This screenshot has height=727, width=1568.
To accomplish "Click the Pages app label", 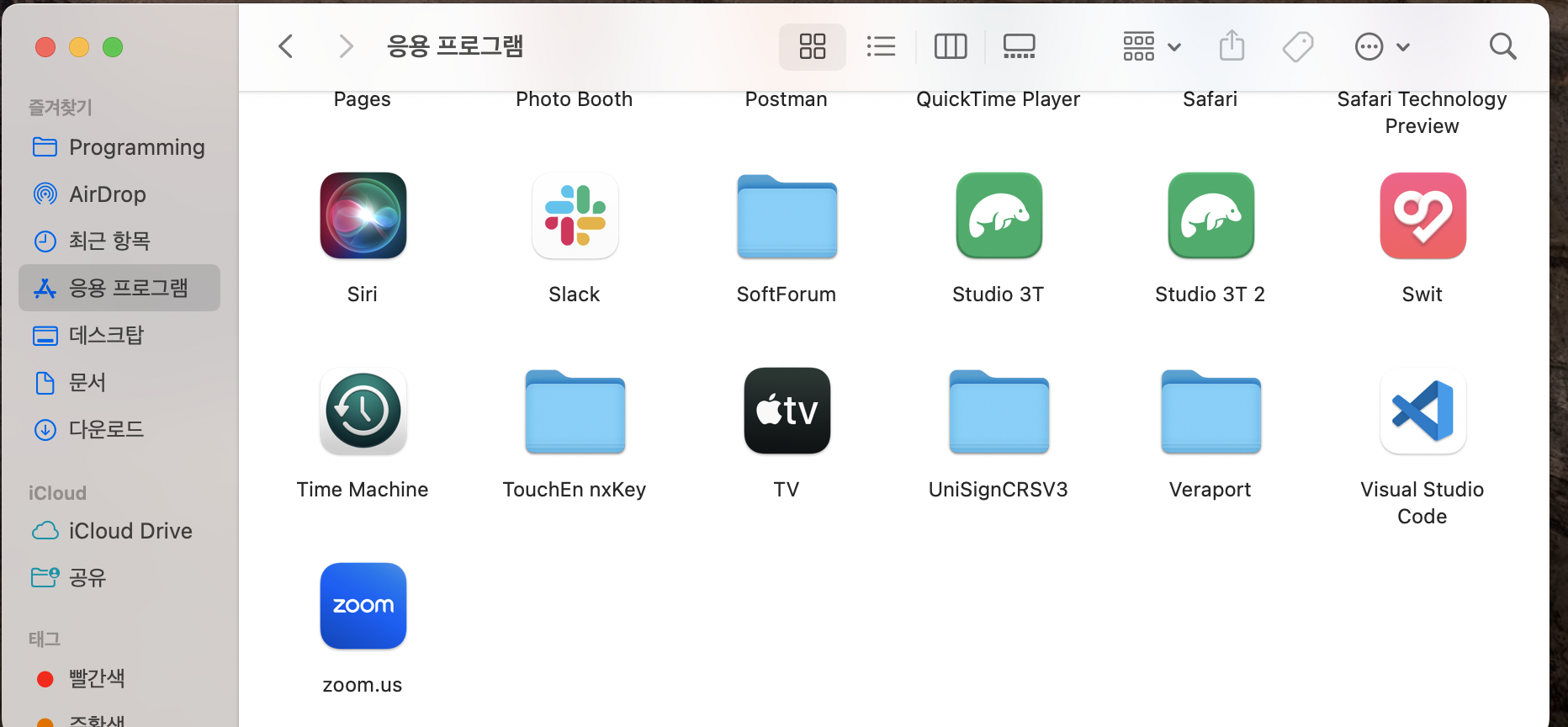I will (363, 99).
